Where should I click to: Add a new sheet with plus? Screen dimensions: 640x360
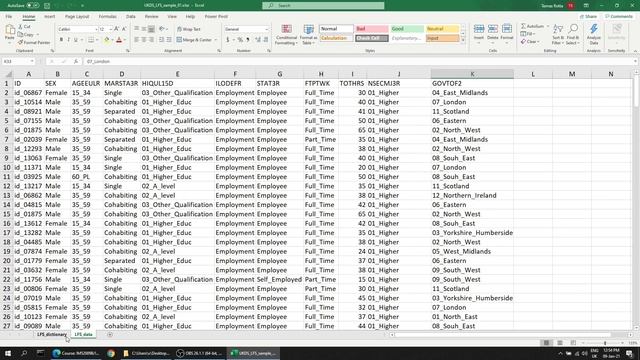pos(110,335)
